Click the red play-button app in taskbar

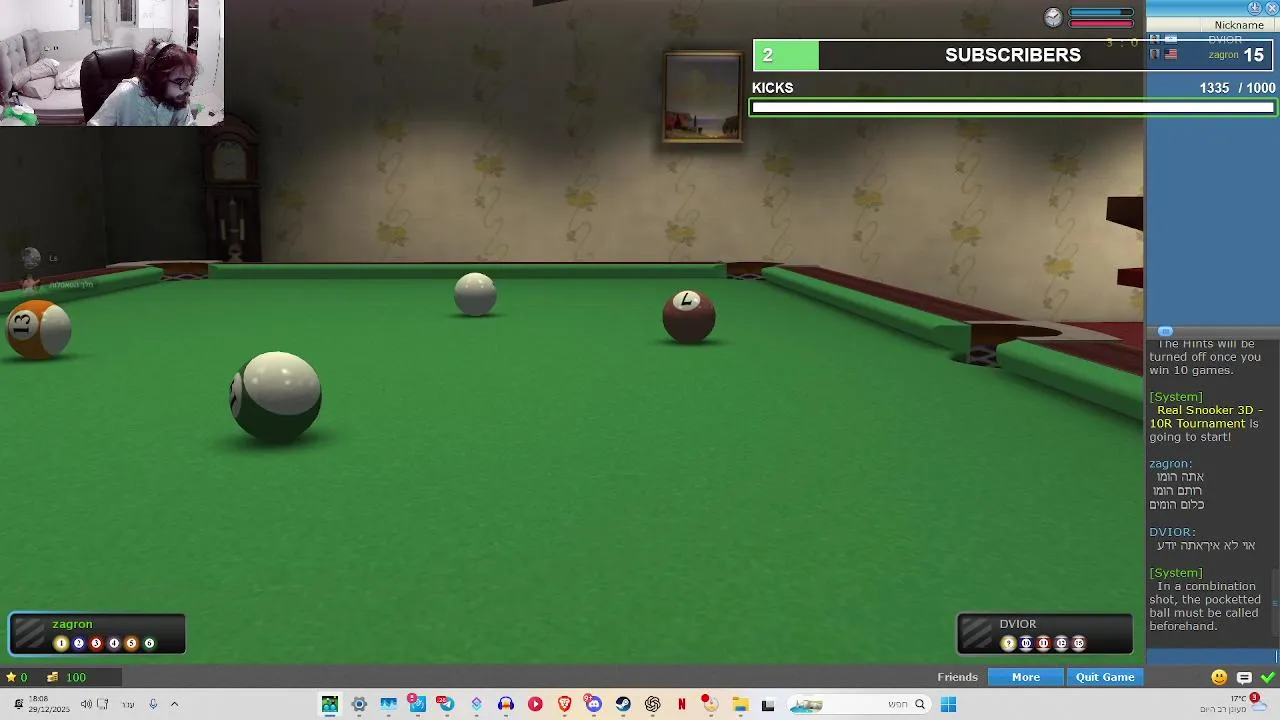(x=535, y=704)
